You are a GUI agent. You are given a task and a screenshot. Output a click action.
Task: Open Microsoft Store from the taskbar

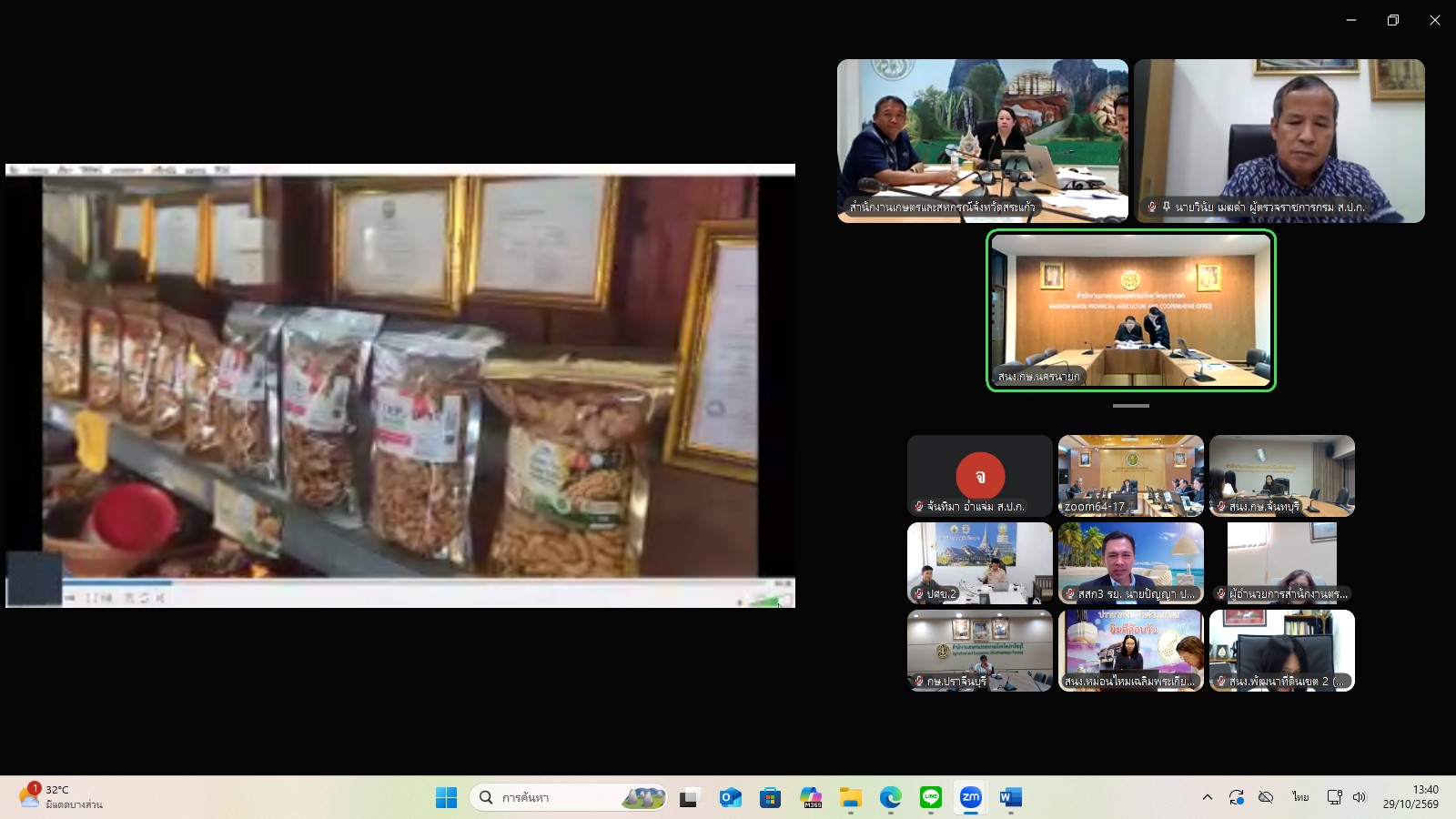click(770, 798)
